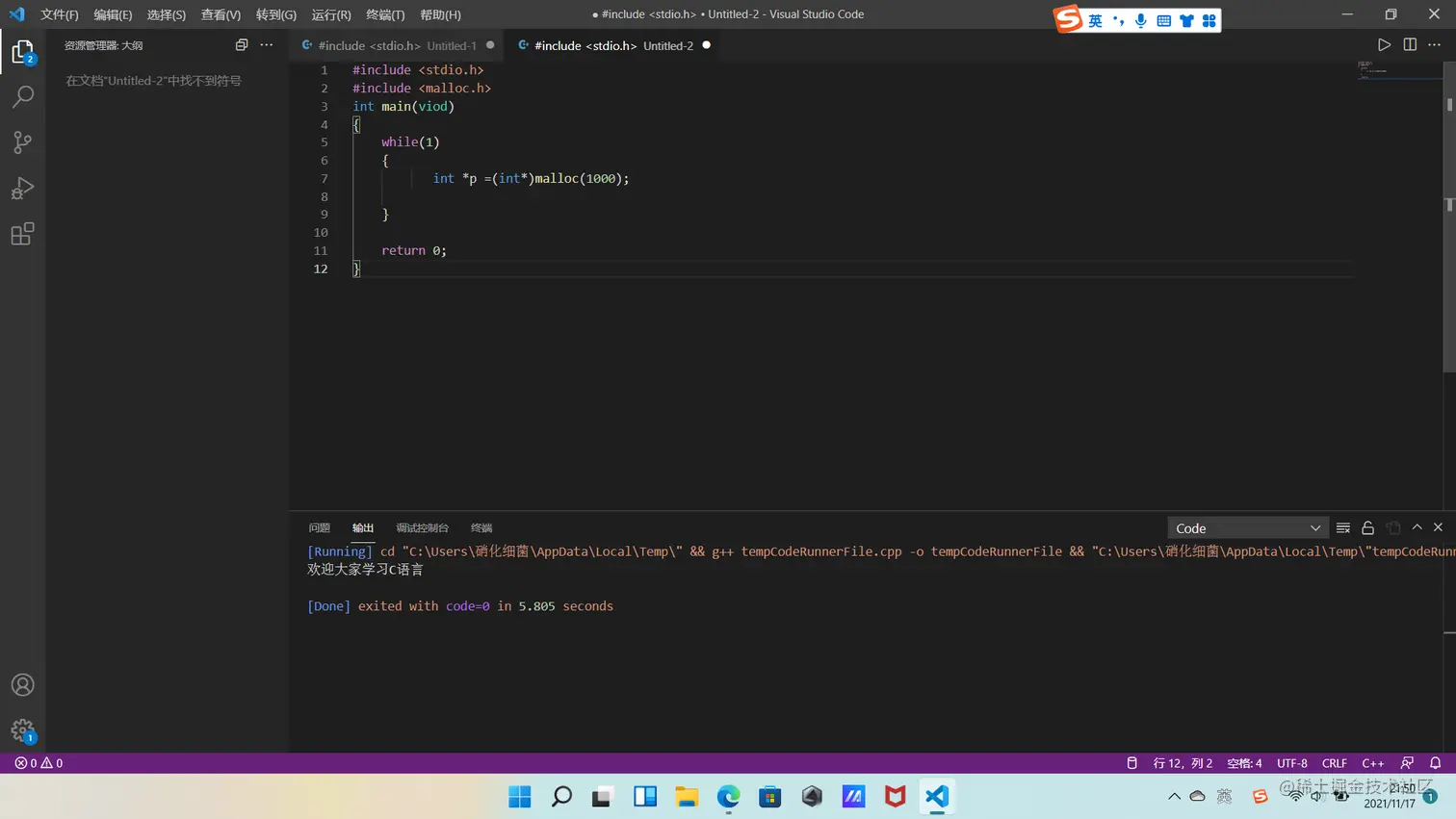
Task: Toggle Sogou IME 英 language mode
Action: pyautogui.click(x=1095, y=20)
